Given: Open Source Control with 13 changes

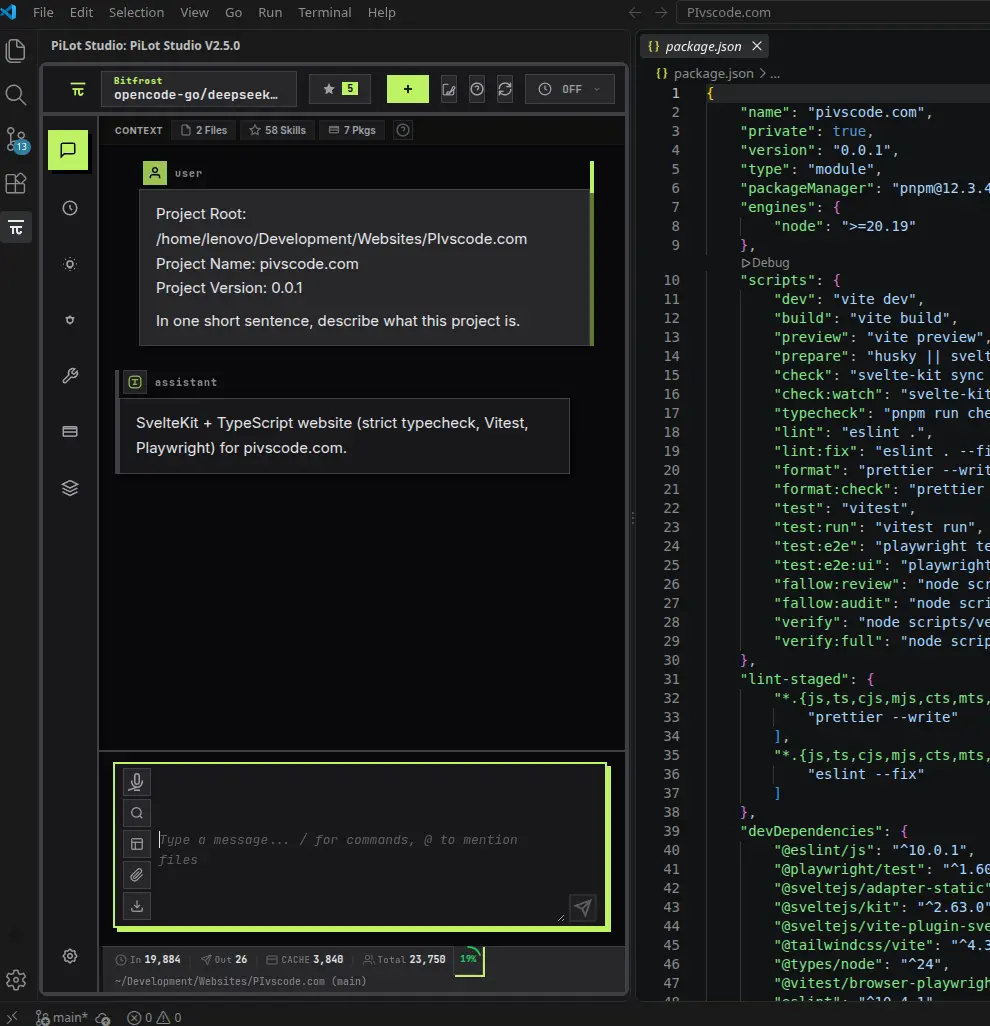Looking at the screenshot, I should pyautogui.click(x=16, y=139).
